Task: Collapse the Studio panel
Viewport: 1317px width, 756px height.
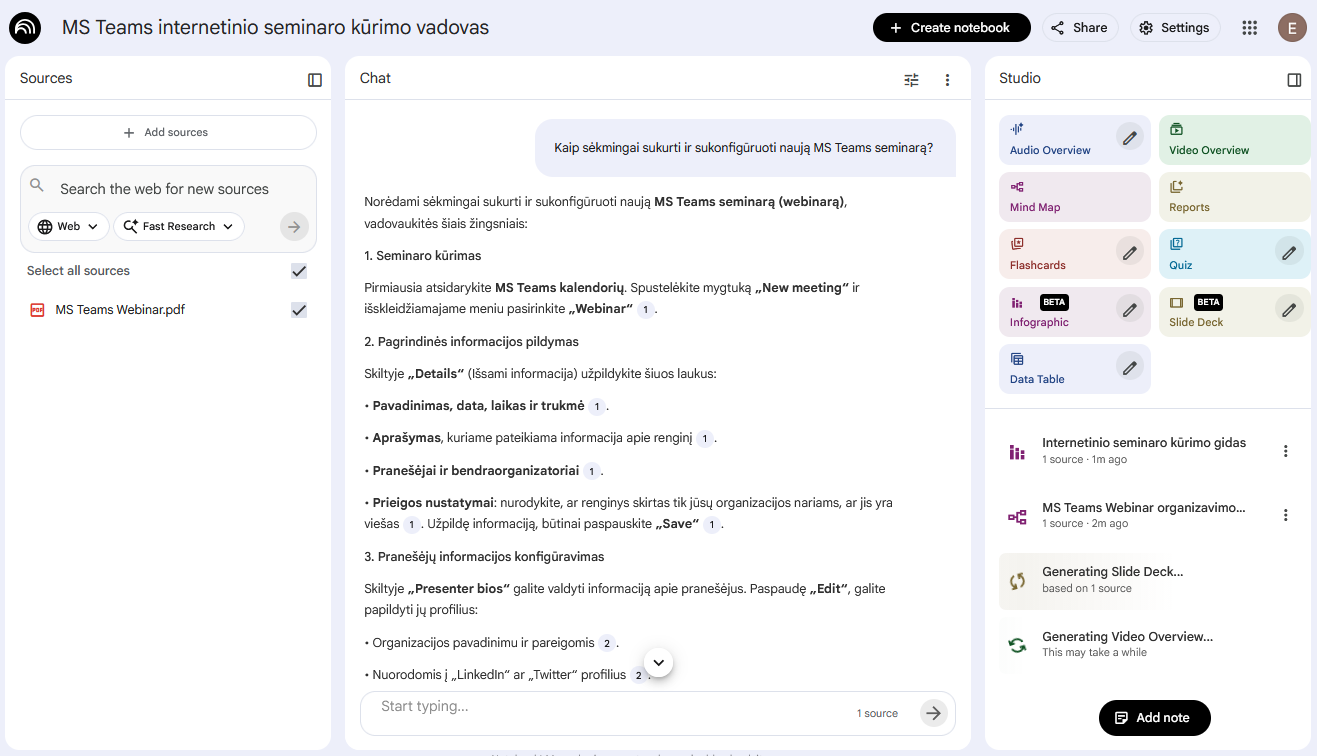Action: coord(1294,80)
